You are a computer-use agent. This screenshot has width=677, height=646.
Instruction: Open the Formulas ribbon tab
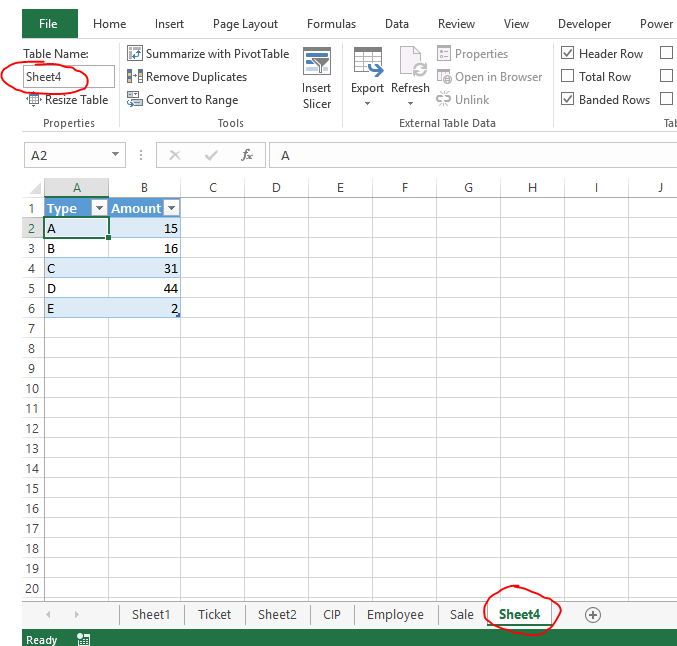(x=331, y=24)
